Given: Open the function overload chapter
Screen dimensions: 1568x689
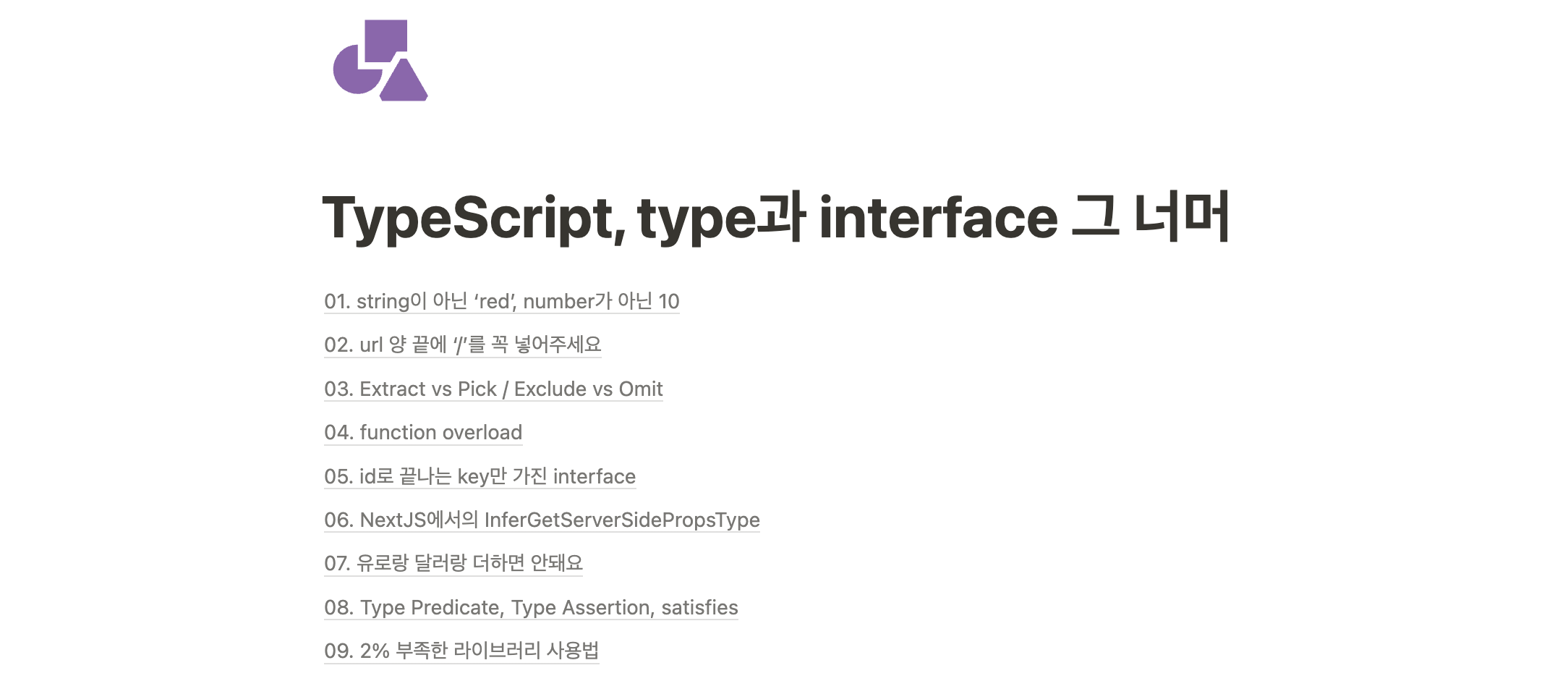Looking at the screenshot, I should click(423, 433).
